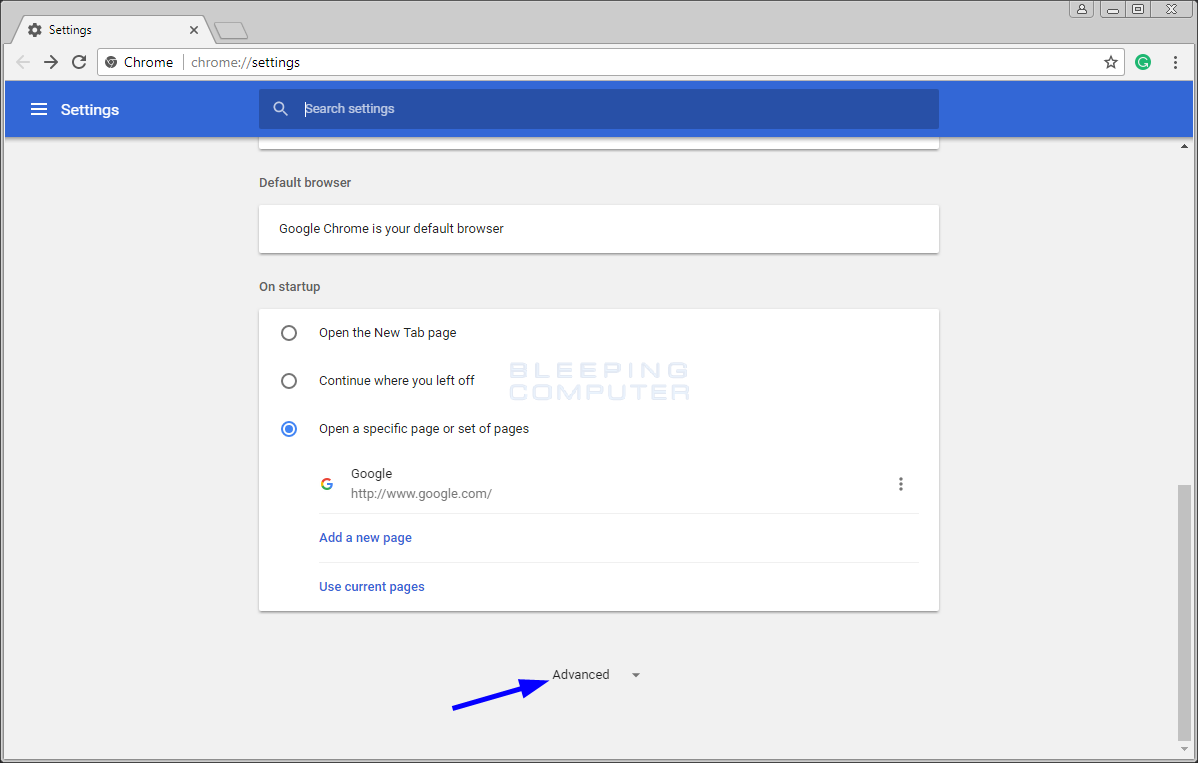Click the Google startup page name
The width and height of the screenshot is (1198, 763).
[x=371, y=474]
